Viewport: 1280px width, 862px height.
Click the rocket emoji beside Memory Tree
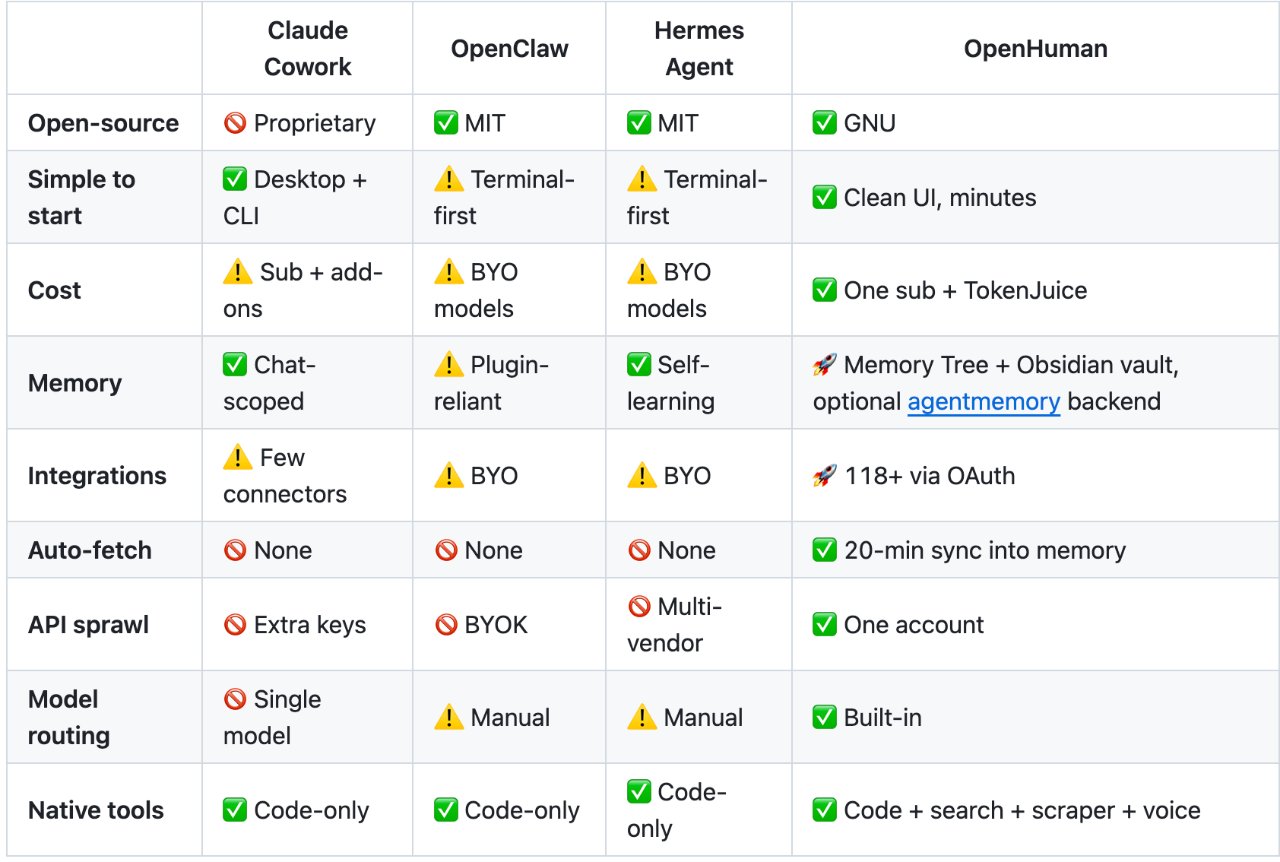(825, 366)
